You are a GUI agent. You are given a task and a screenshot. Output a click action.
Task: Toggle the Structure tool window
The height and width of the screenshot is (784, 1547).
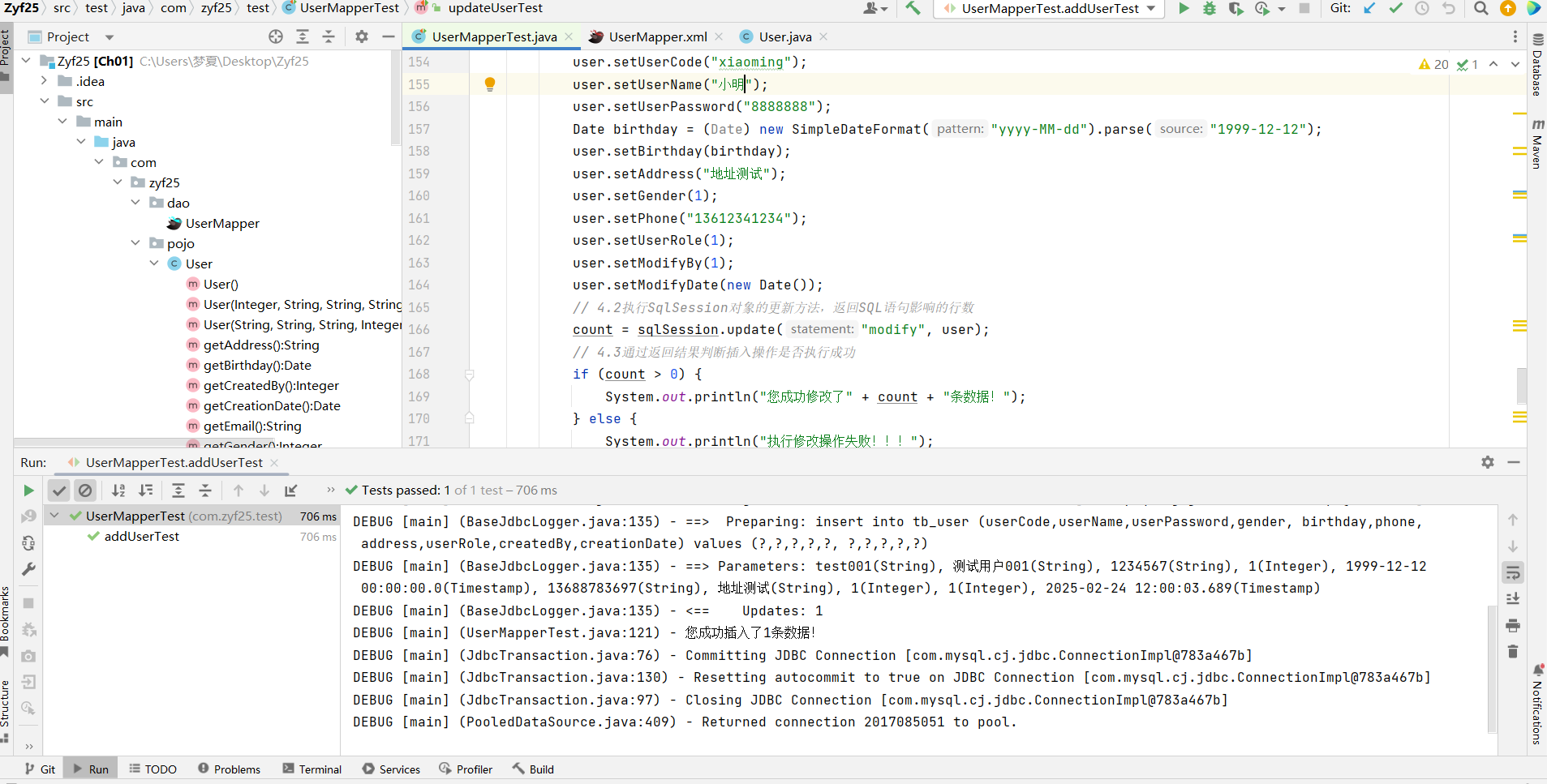6,710
